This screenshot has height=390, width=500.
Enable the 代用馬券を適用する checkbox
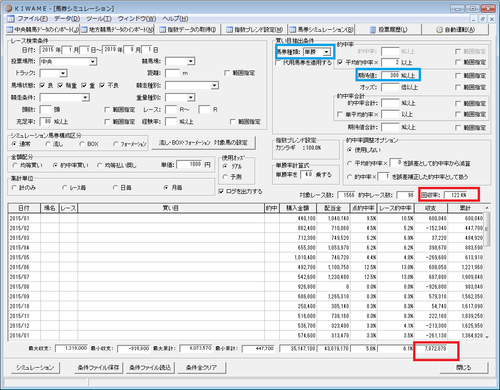click(x=278, y=63)
